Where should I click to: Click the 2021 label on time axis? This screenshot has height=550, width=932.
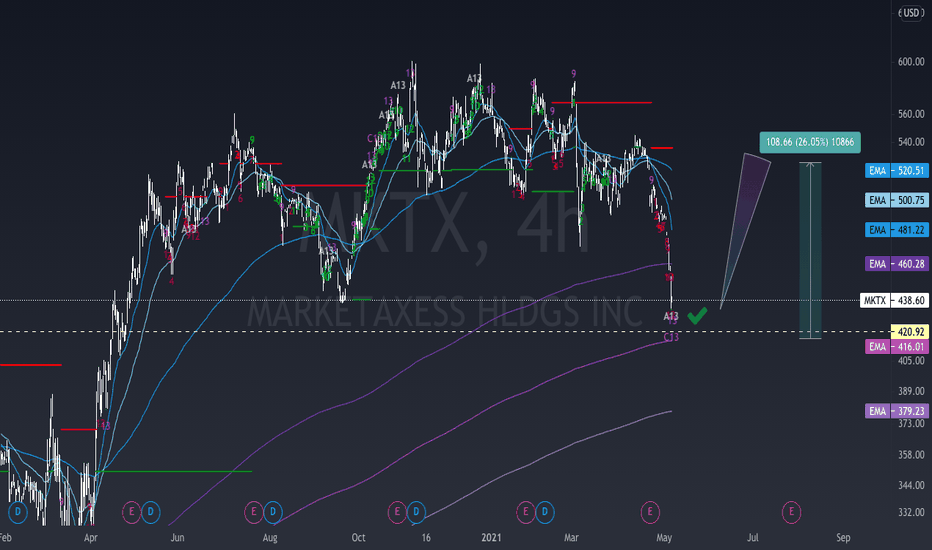pyautogui.click(x=491, y=538)
